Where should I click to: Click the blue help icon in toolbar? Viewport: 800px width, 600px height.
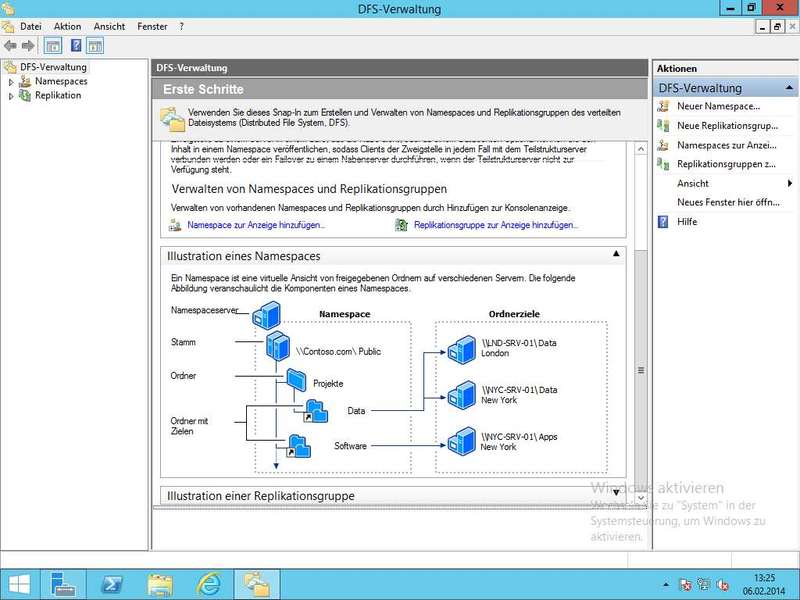point(75,46)
